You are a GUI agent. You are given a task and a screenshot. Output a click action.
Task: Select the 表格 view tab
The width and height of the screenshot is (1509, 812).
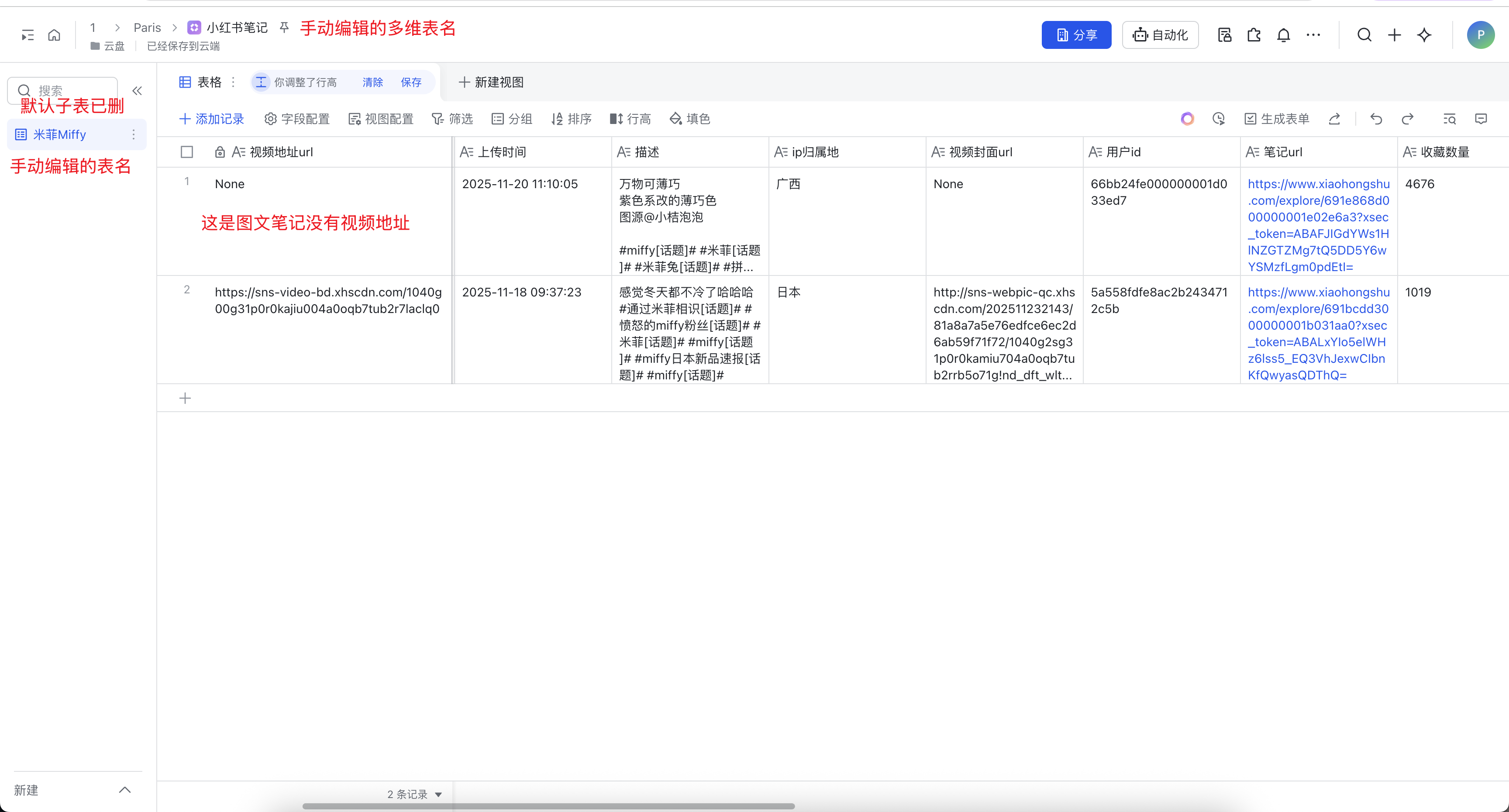pos(200,82)
